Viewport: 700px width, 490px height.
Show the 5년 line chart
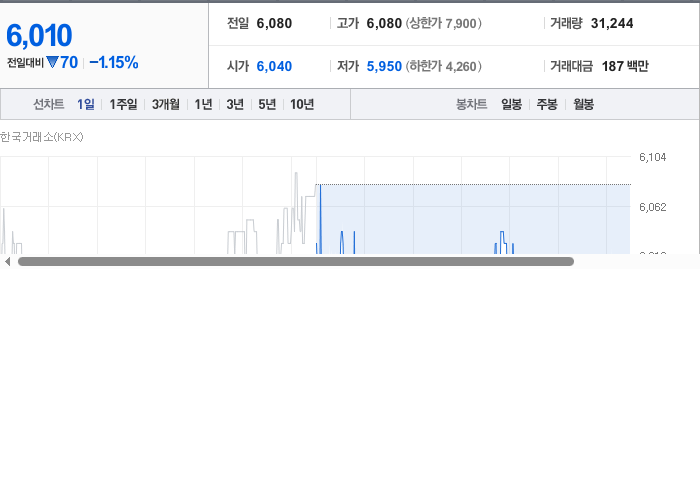[267, 104]
